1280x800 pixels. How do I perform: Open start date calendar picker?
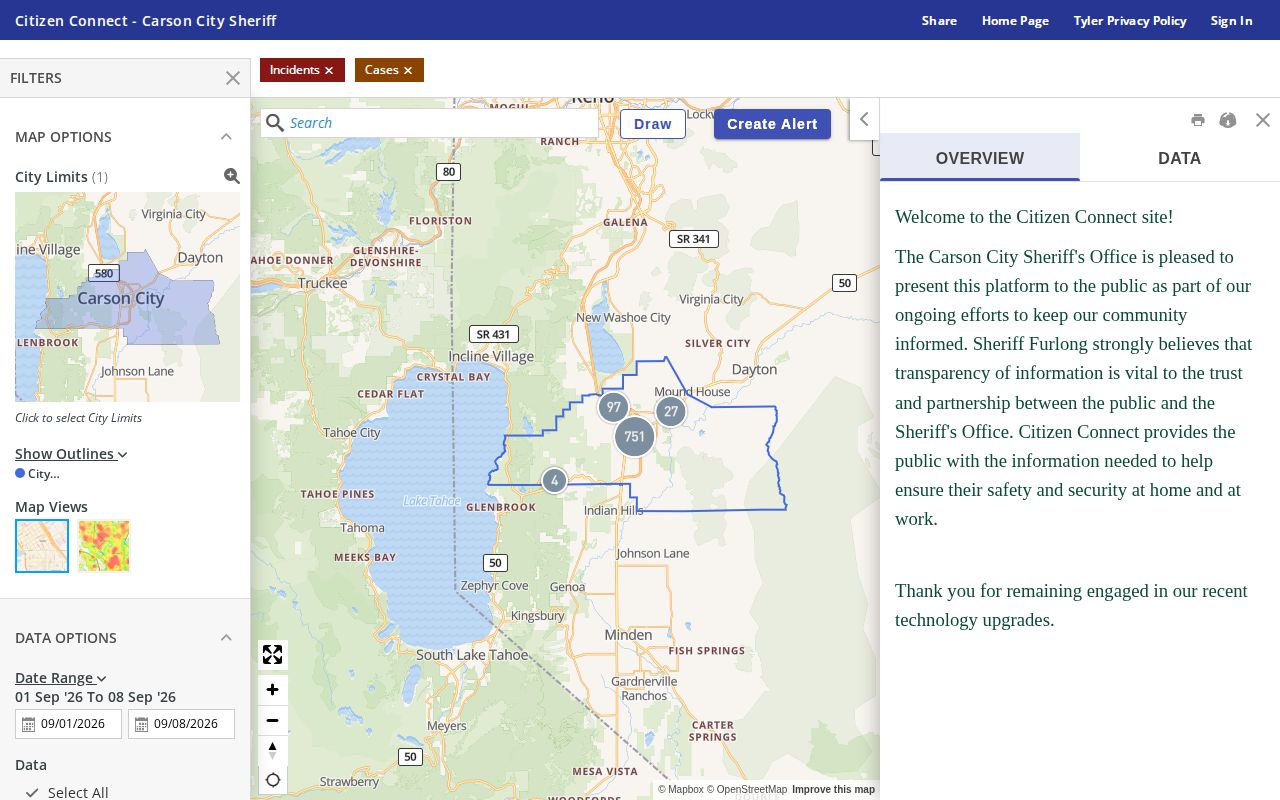click(29, 724)
